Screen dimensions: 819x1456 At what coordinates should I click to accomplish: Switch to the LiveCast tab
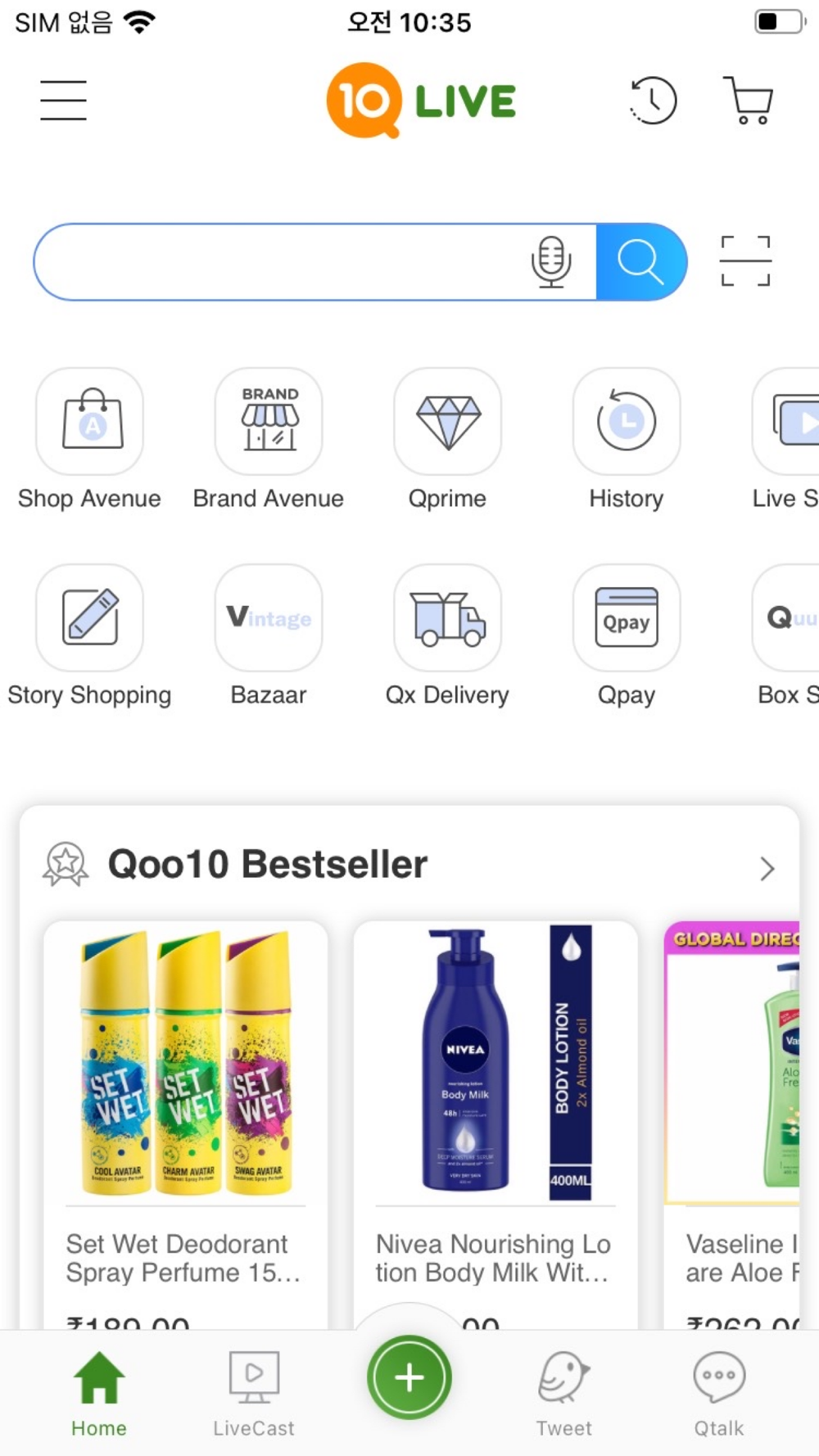point(254,1394)
